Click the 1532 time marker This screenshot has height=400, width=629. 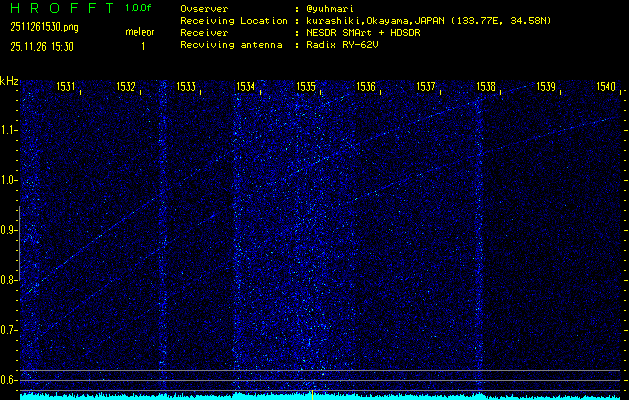tap(126, 87)
